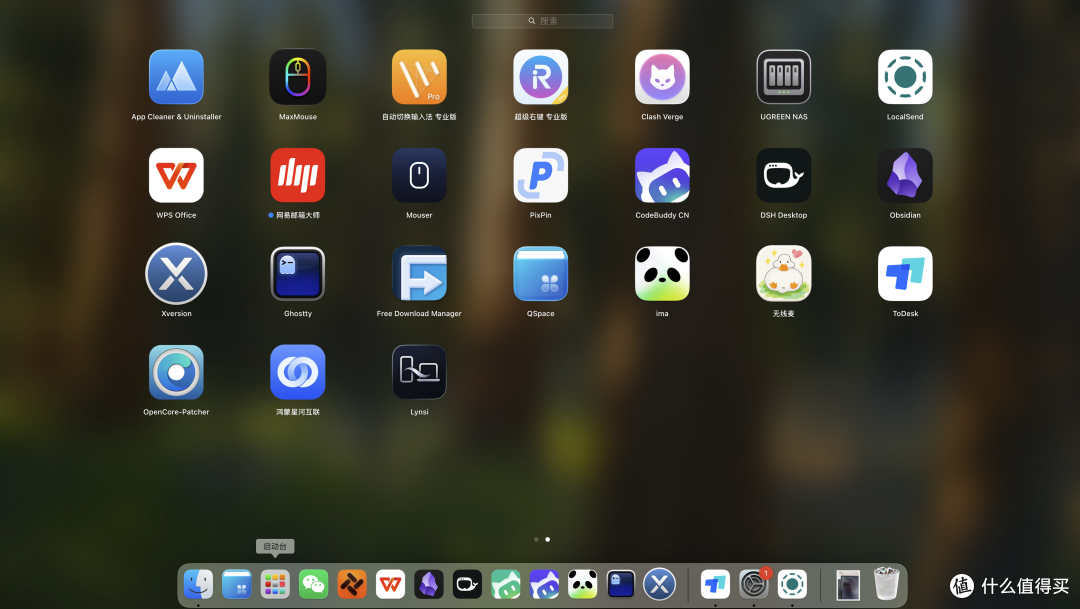Open DSH Desktop from the Launchpad grid
The image size is (1080, 609).
coord(784,176)
